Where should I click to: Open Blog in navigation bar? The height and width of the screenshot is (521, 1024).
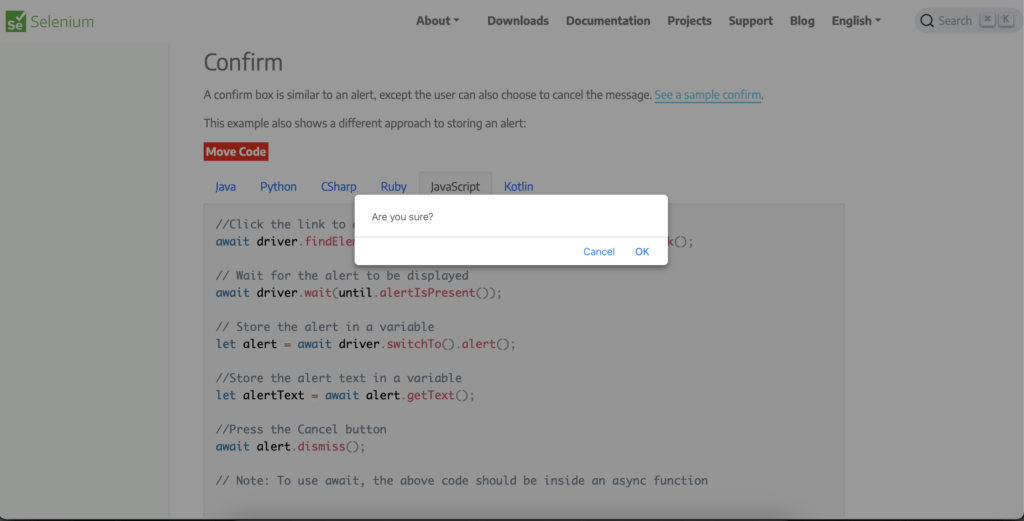pyautogui.click(x=802, y=21)
